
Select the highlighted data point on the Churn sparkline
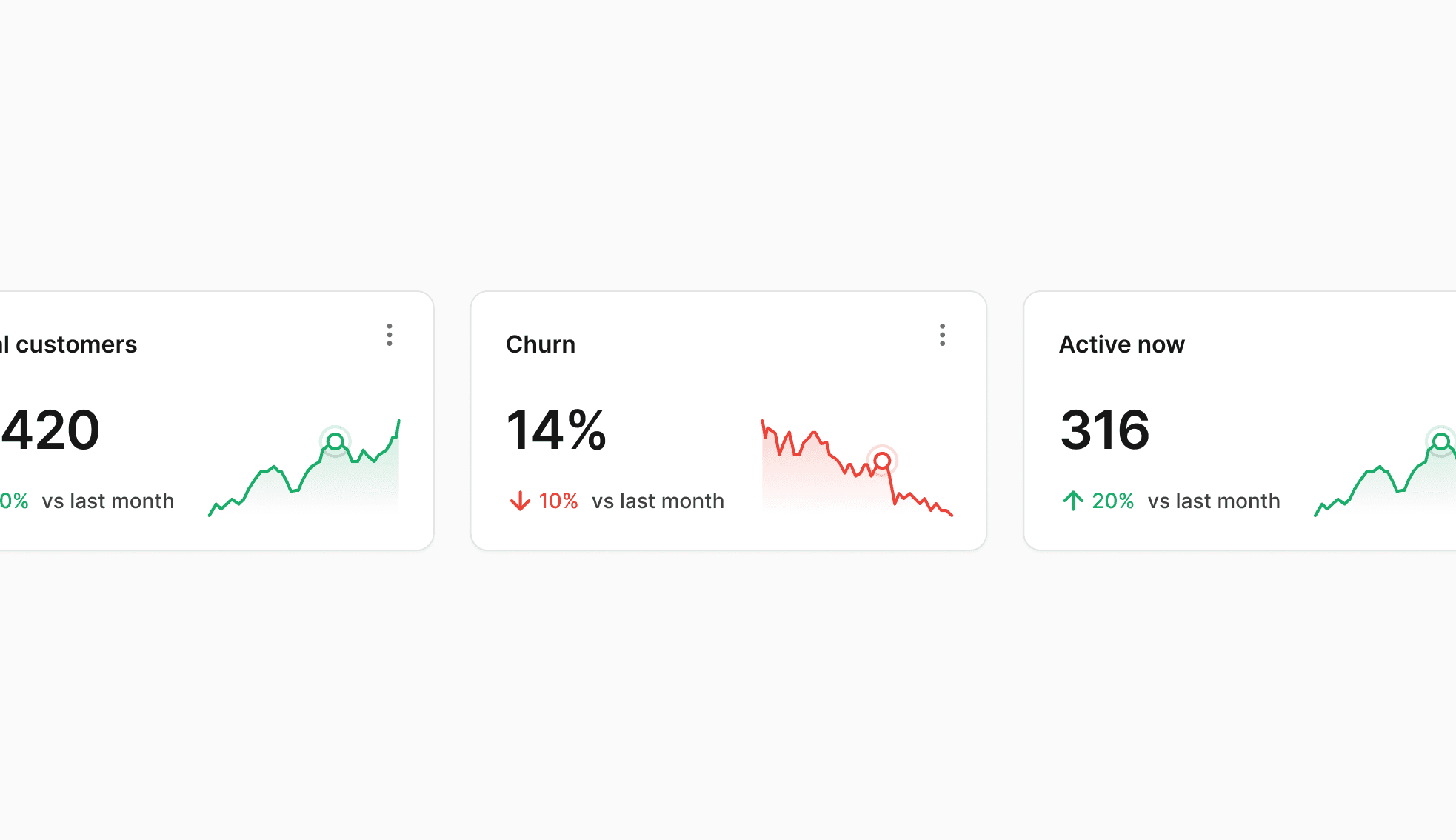coord(882,460)
